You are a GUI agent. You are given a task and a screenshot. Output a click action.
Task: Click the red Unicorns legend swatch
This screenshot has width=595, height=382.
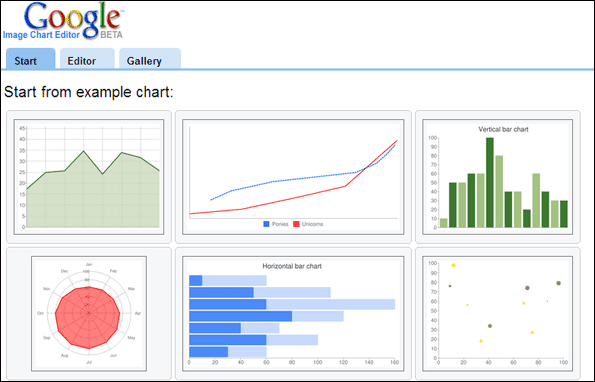pyautogui.click(x=296, y=224)
